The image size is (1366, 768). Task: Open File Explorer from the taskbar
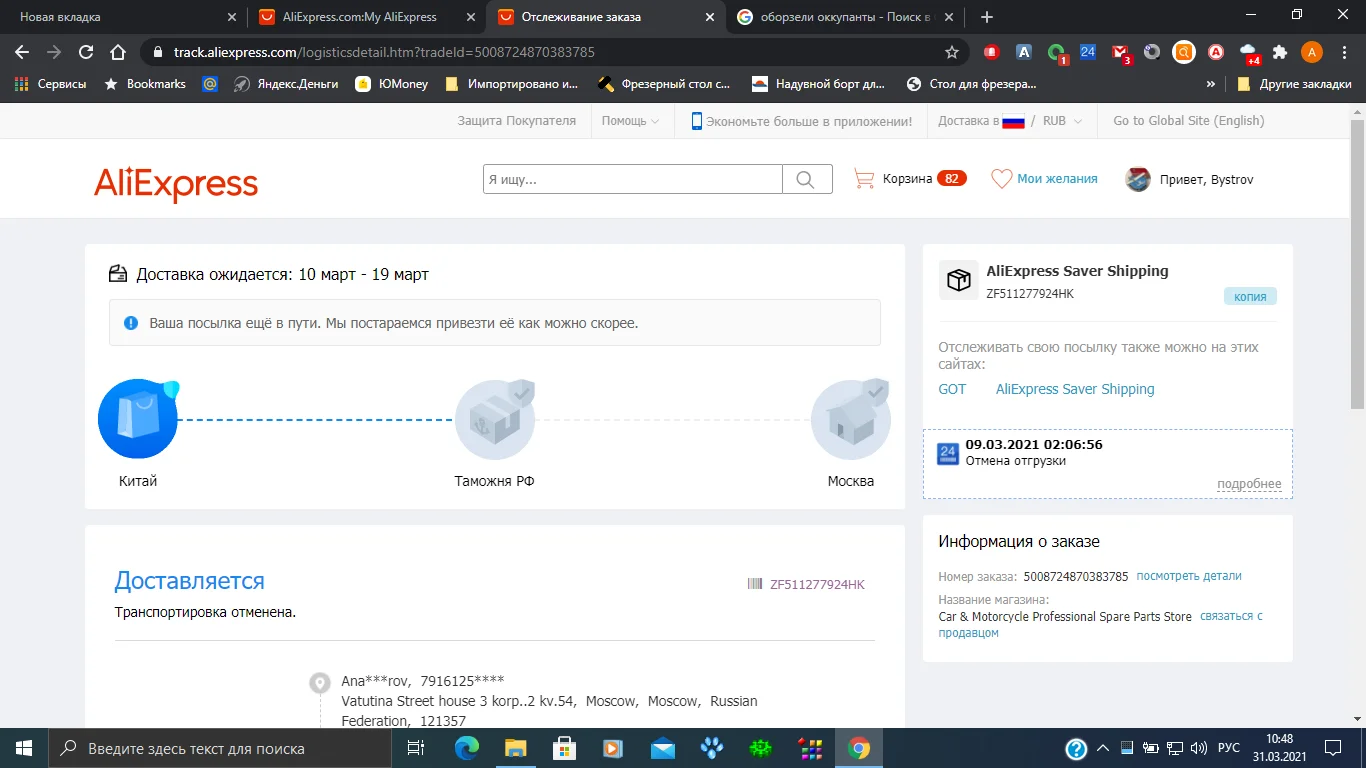point(515,748)
